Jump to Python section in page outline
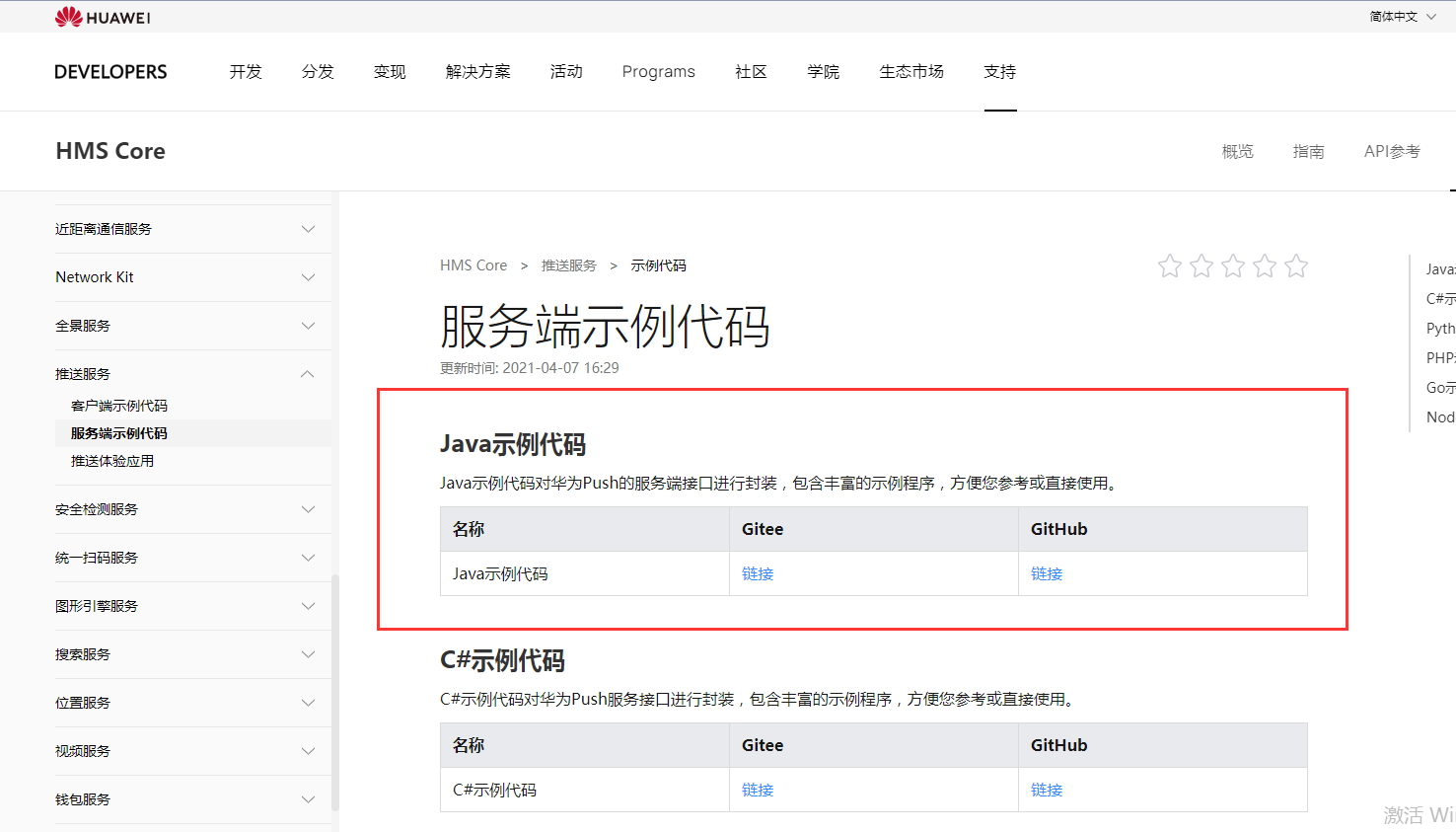This screenshot has height=832, width=1456. pyautogui.click(x=1440, y=328)
